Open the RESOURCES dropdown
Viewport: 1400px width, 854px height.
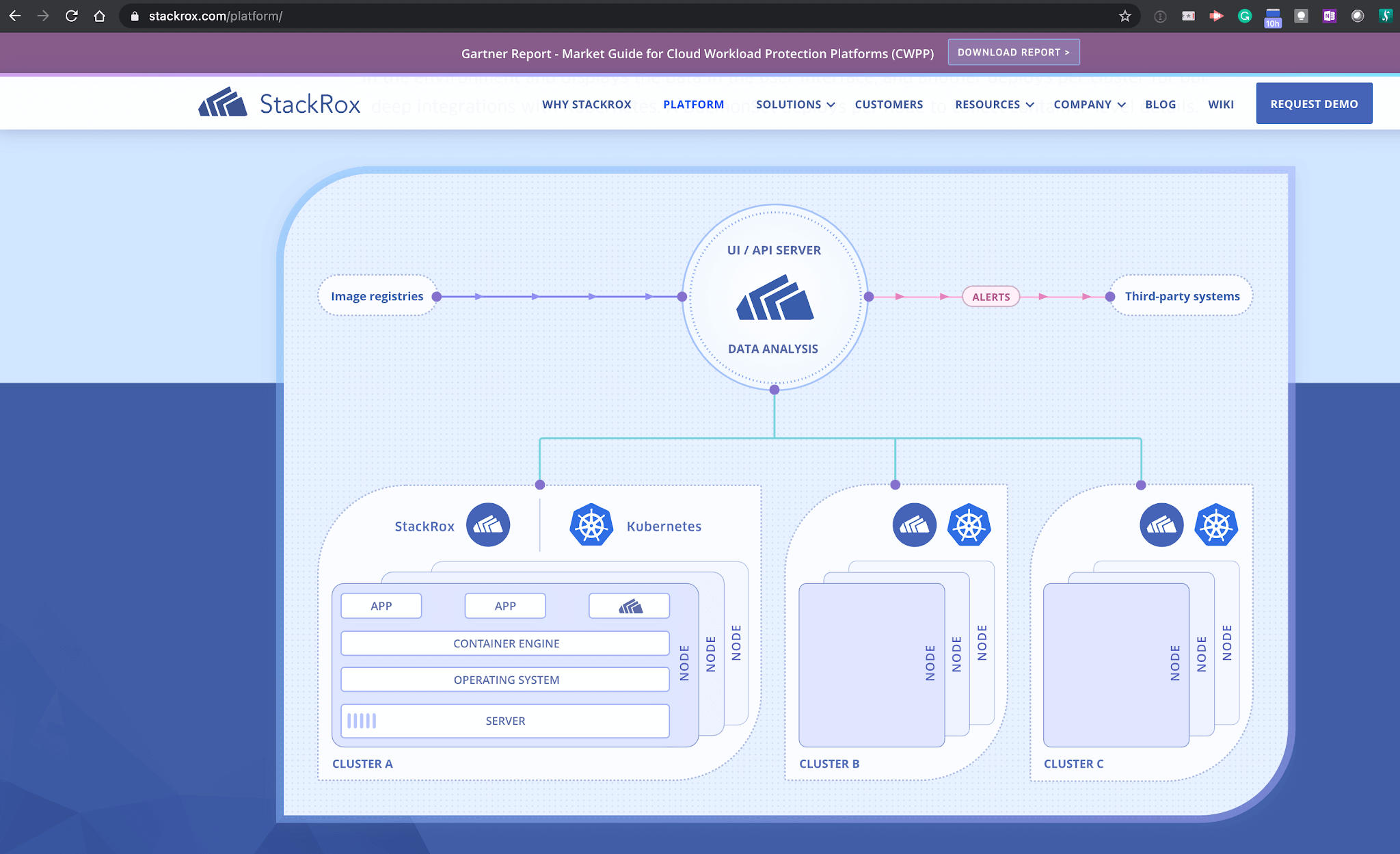click(x=994, y=104)
